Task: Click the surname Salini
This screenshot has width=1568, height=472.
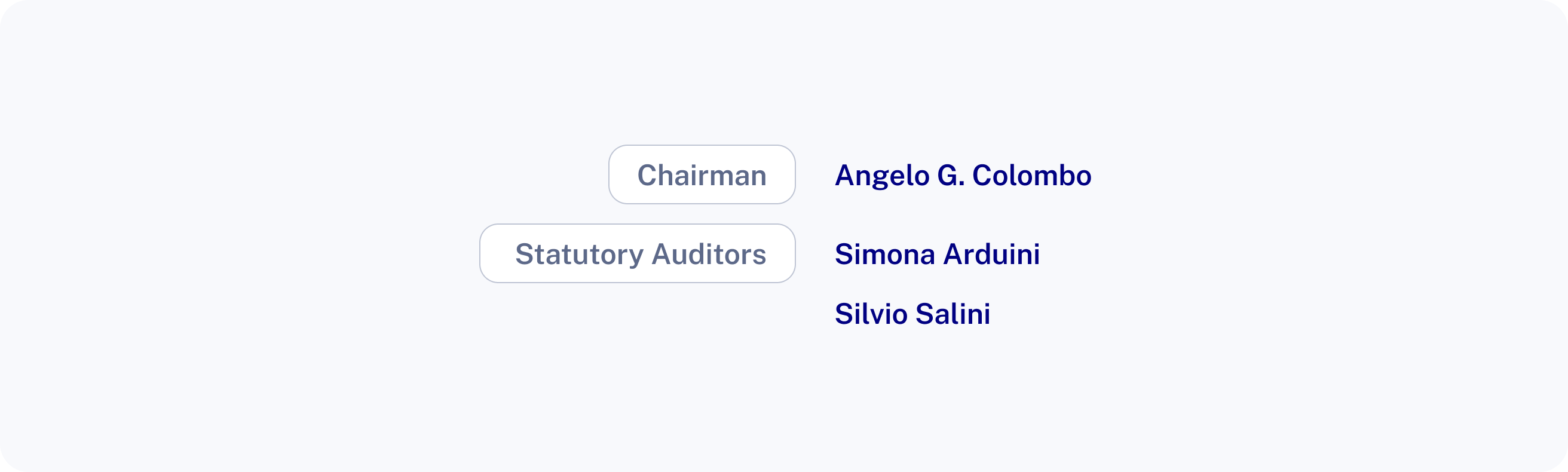Action: [953, 314]
